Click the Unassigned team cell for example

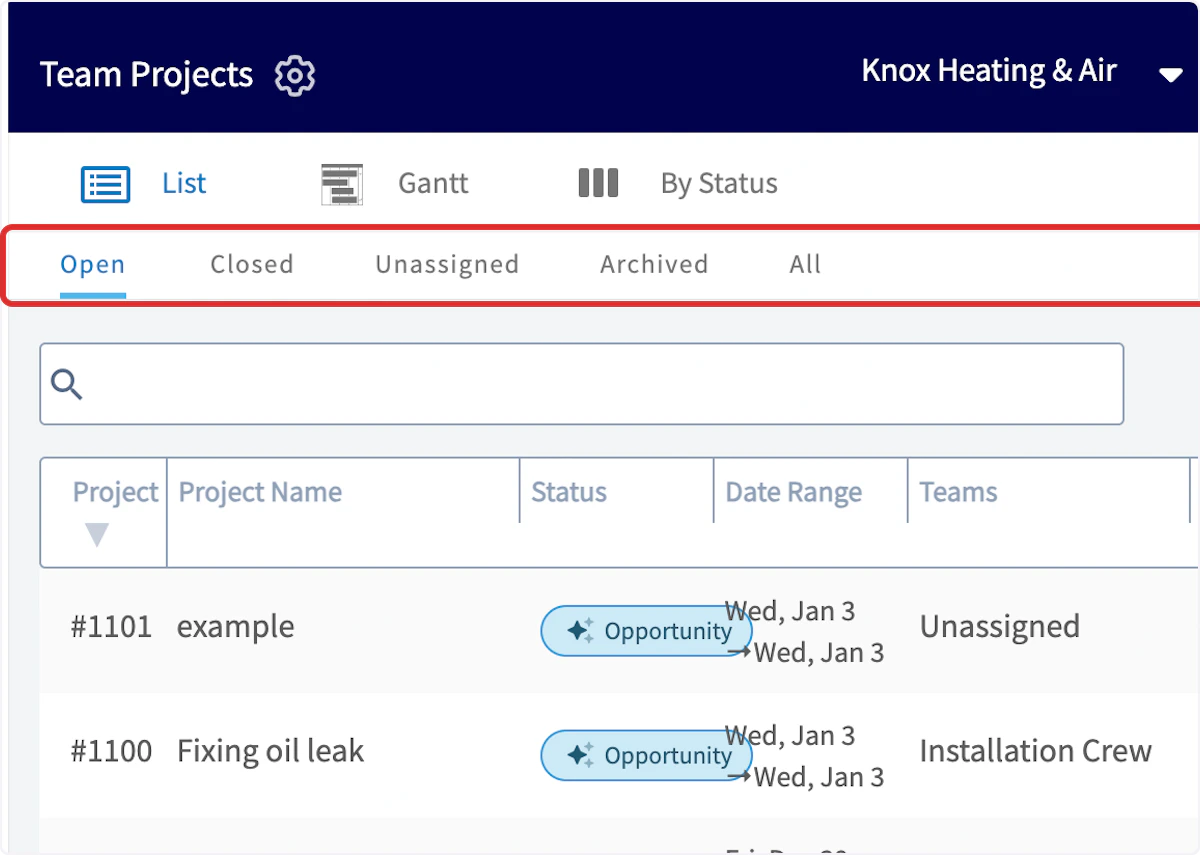[x=1000, y=627]
